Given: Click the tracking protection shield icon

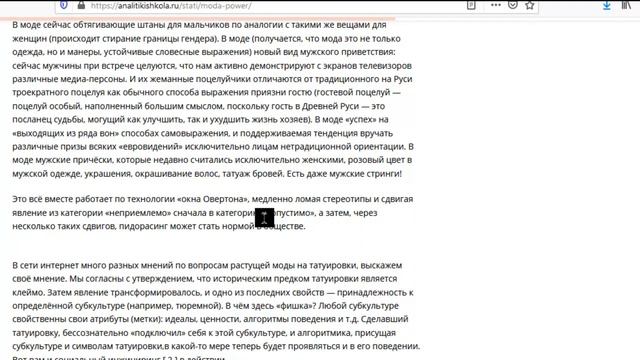Looking at the screenshot, I should tap(64, 5).
